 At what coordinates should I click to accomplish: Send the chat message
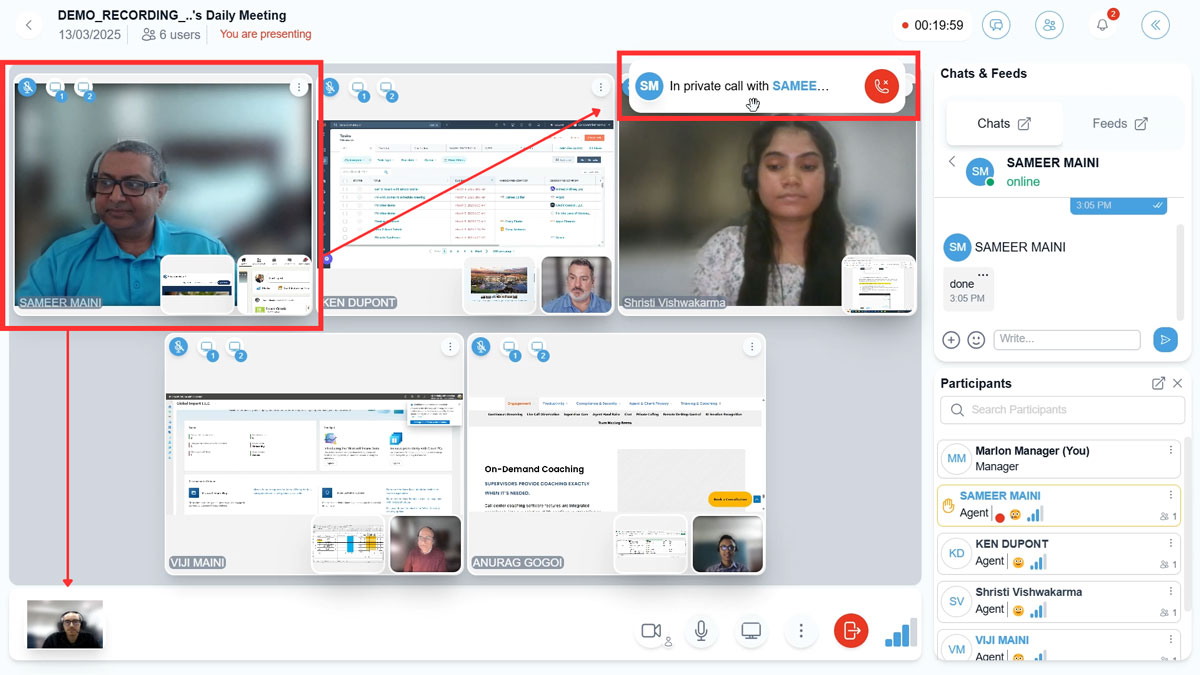click(1165, 340)
